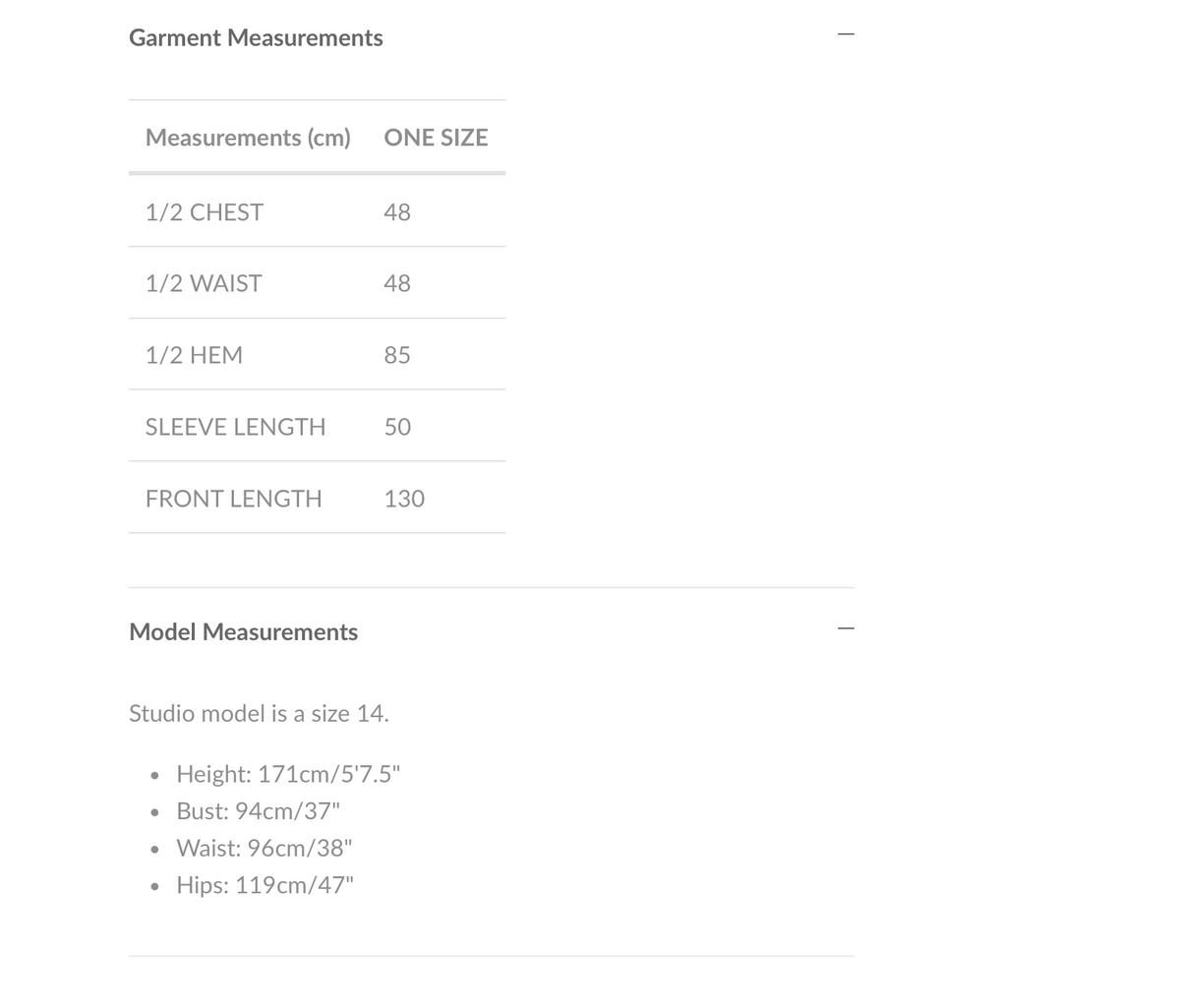The width and height of the screenshot is (1180, 1008).
Task: Click the FRONT LENGTH row label
Action: point(233,499)
